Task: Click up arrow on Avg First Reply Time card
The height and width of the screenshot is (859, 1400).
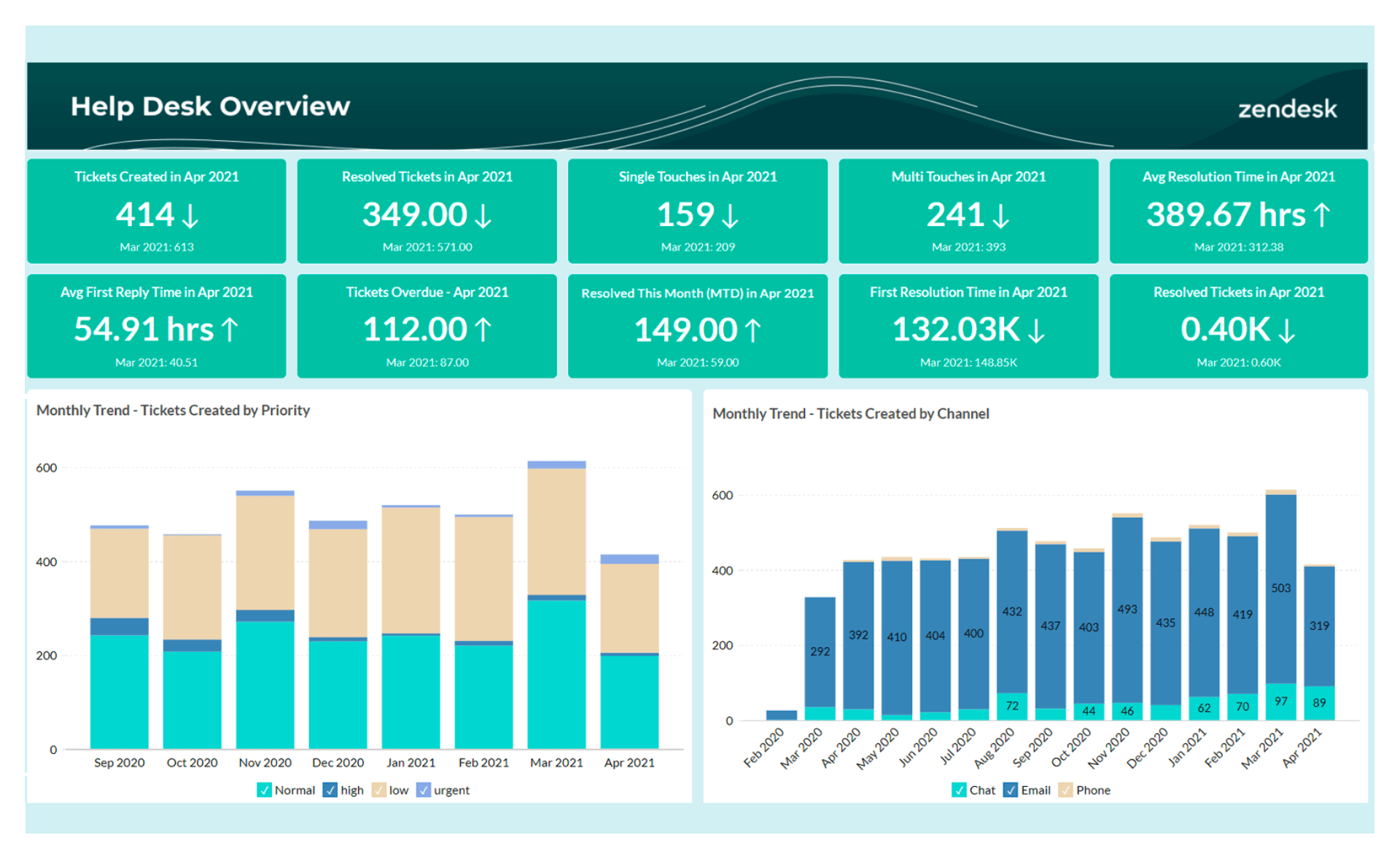Action: 230,330
